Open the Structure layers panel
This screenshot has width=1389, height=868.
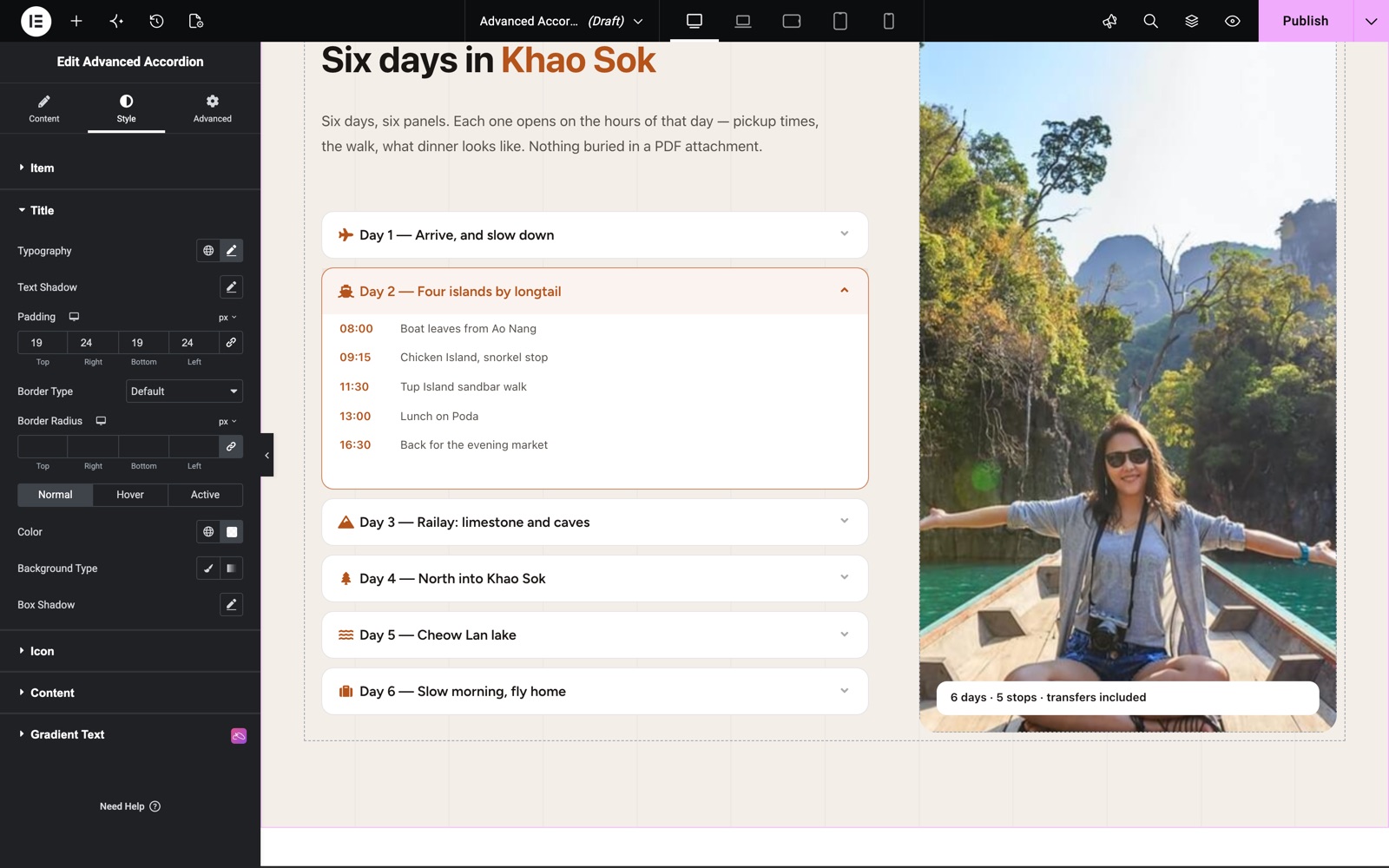[x=1191, y=21]
